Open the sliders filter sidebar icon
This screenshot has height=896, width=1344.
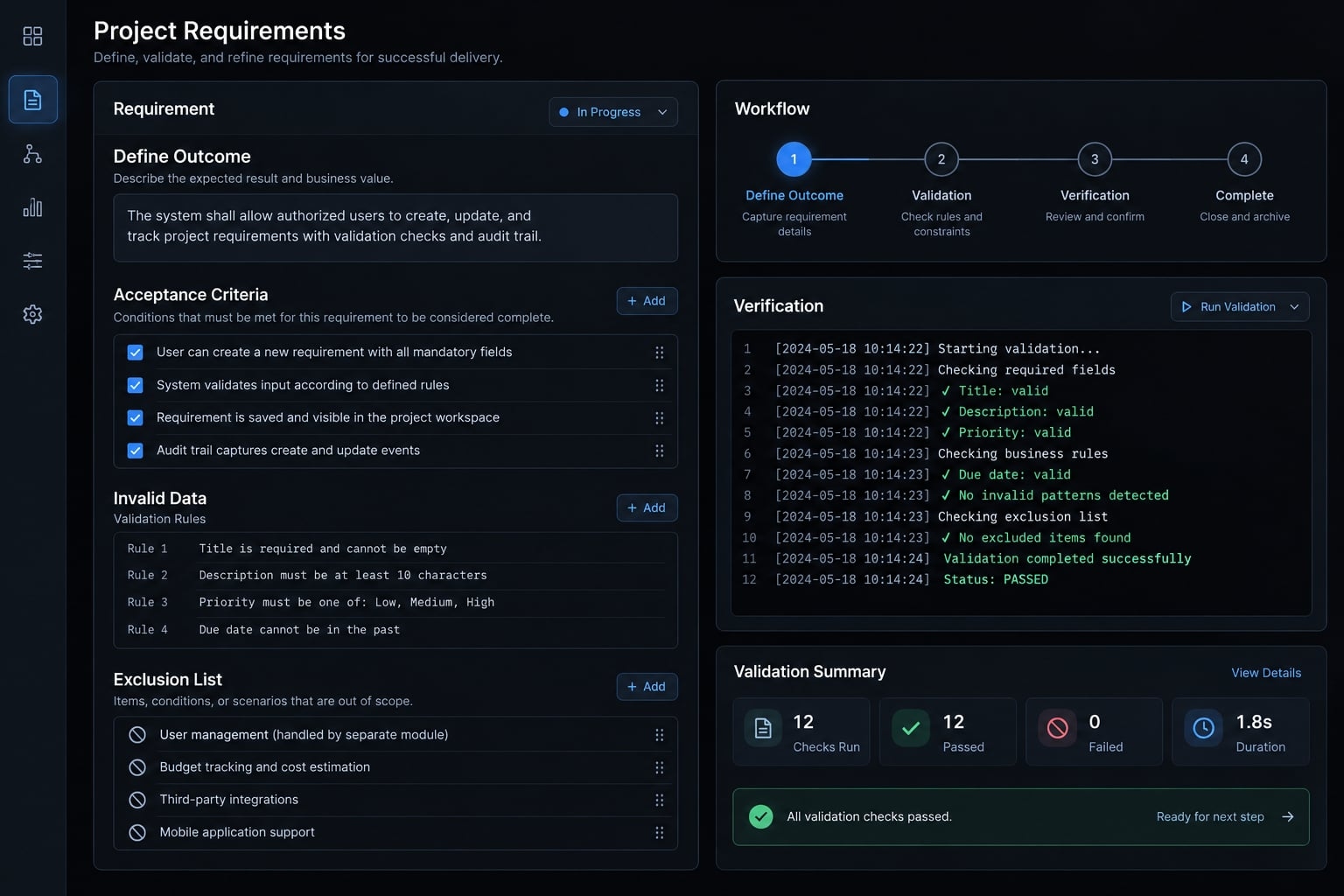tap(32, 261)
